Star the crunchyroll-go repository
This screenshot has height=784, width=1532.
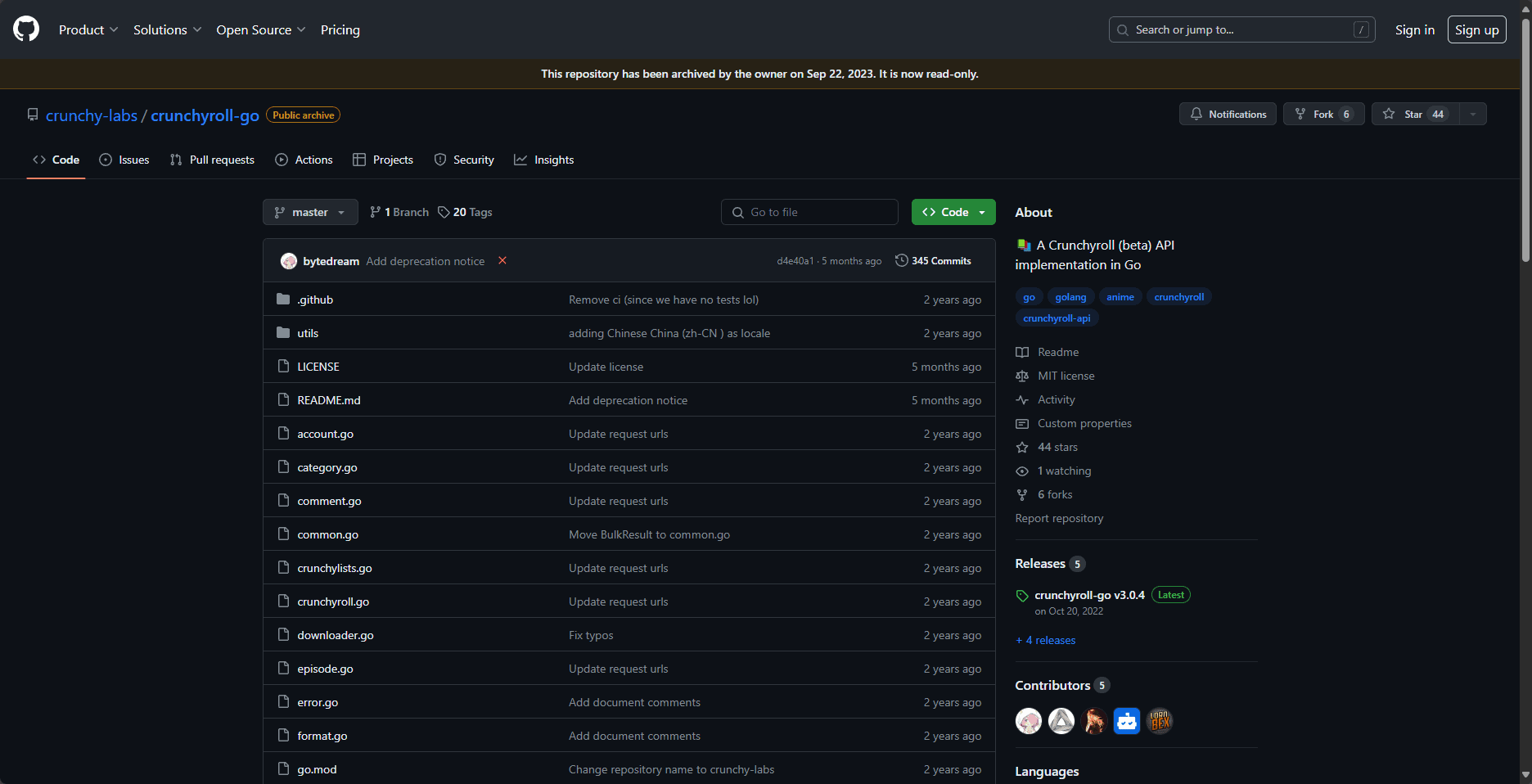click(x=1413, y=114)
